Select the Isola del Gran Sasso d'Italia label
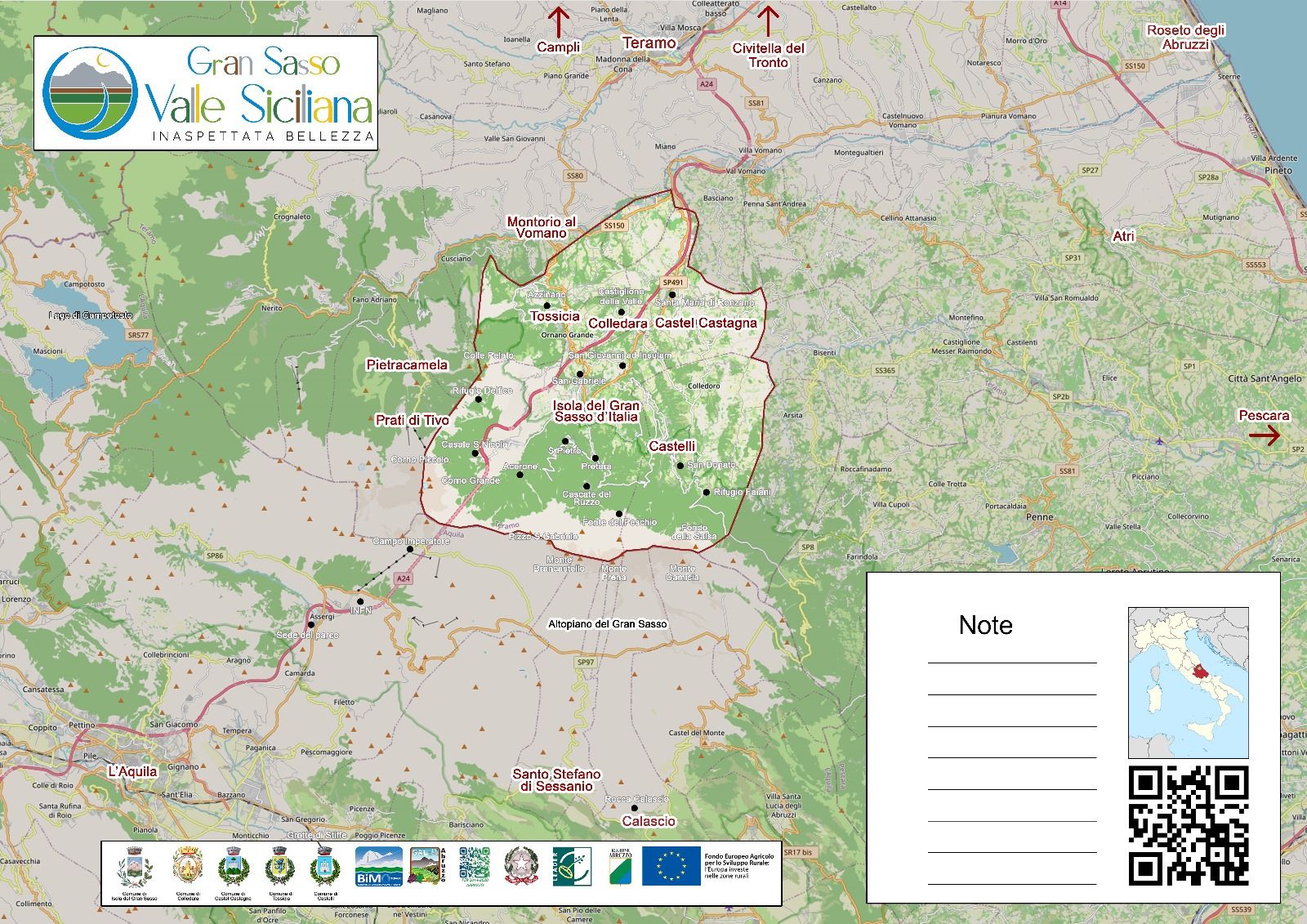 [596, 411]
